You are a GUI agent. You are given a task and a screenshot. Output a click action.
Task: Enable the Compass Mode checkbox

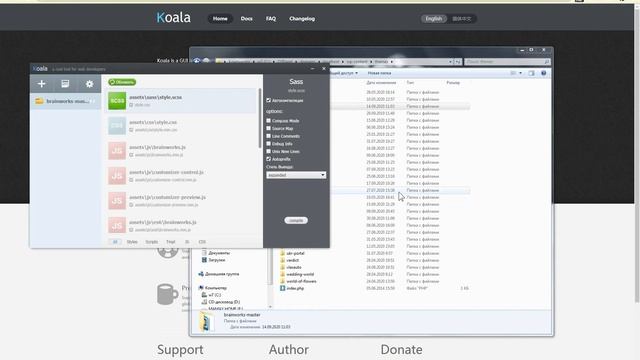point(269,120)
